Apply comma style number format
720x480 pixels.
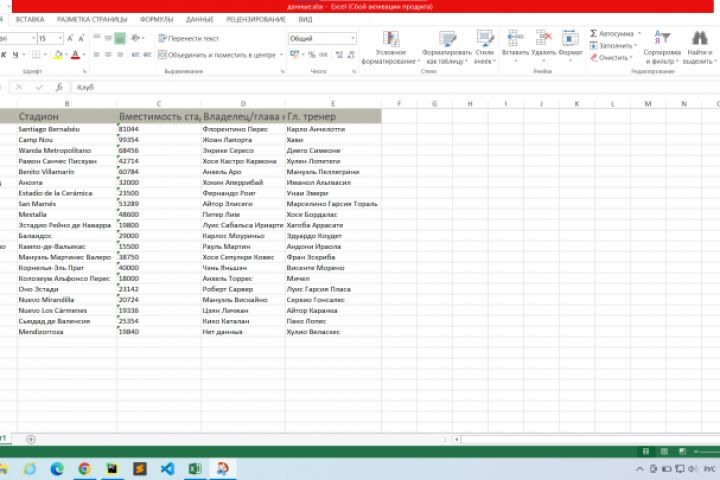click(323, 55)
